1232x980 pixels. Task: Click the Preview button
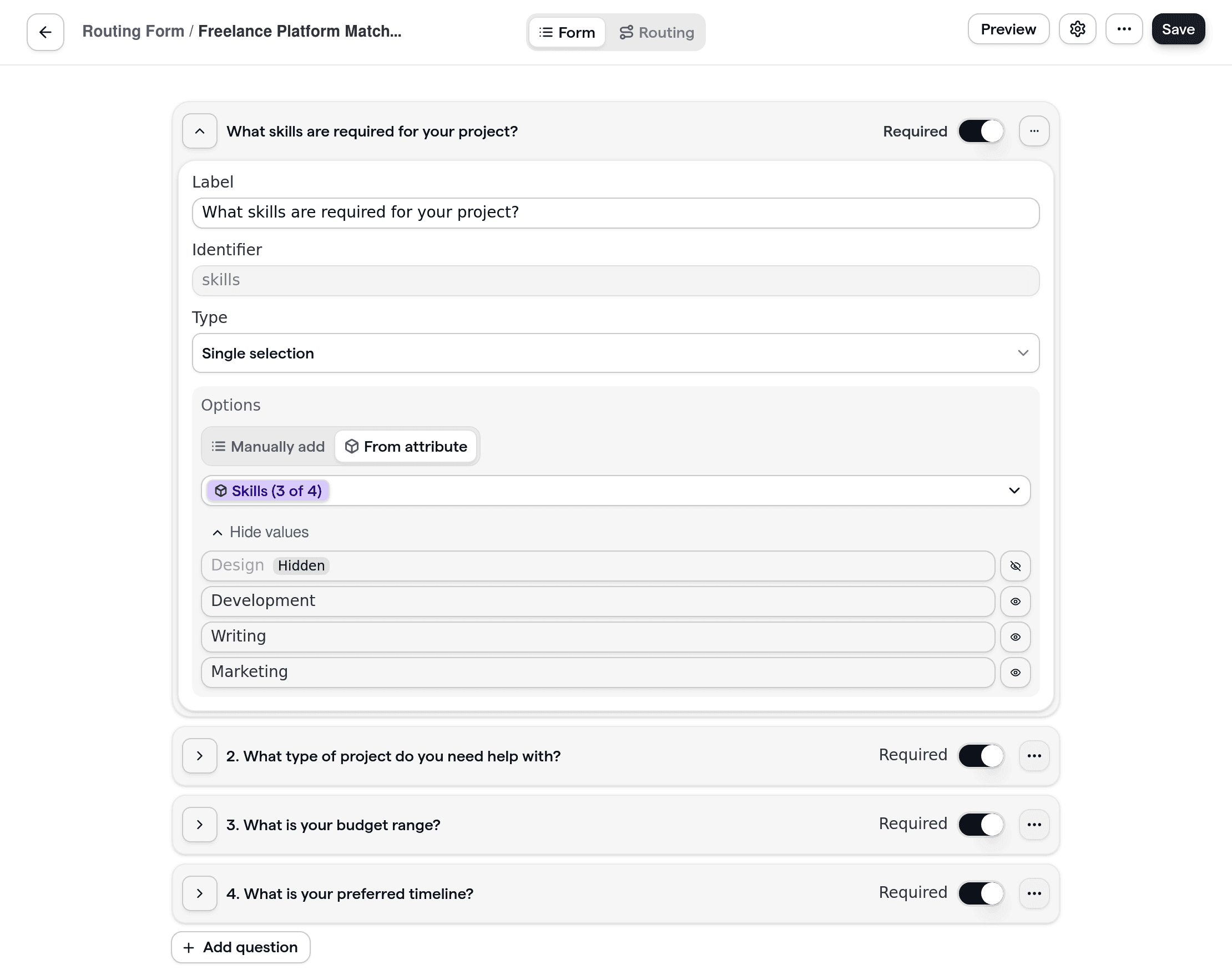tap(1007, 28)
